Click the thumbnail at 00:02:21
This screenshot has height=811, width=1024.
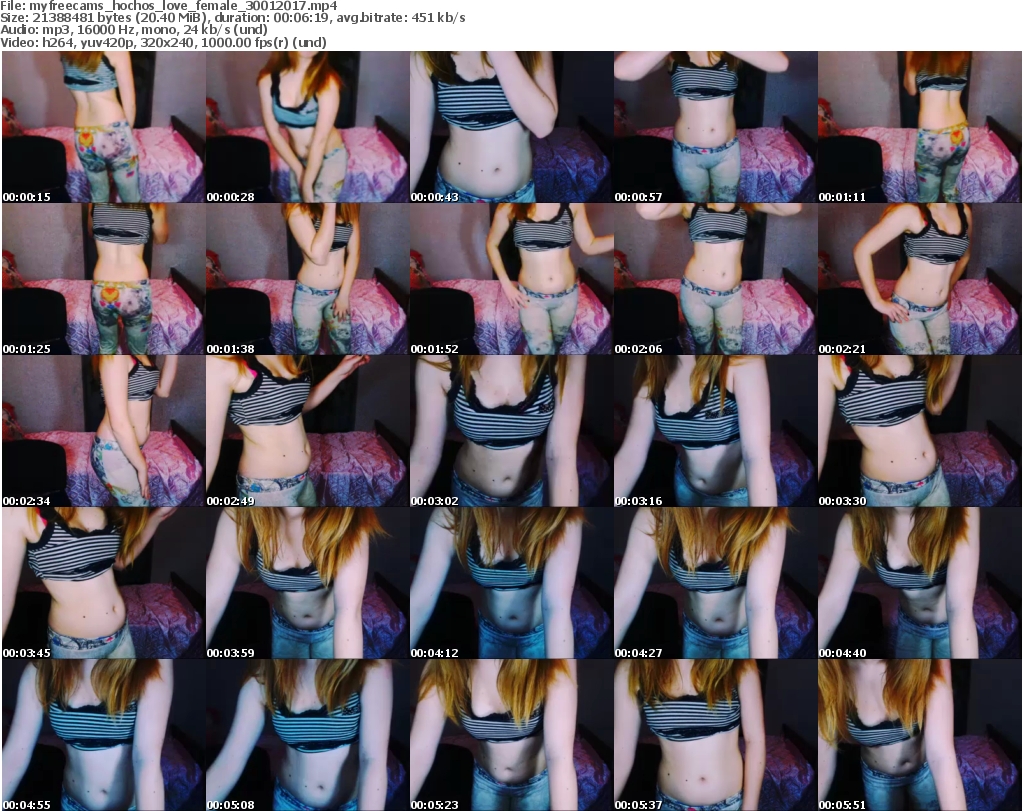[920, 279]
